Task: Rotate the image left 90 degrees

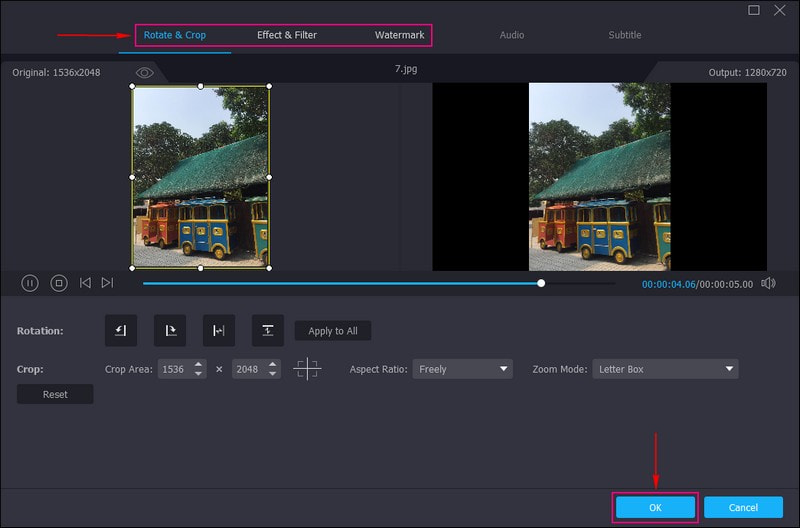Action: click(121, 331)
